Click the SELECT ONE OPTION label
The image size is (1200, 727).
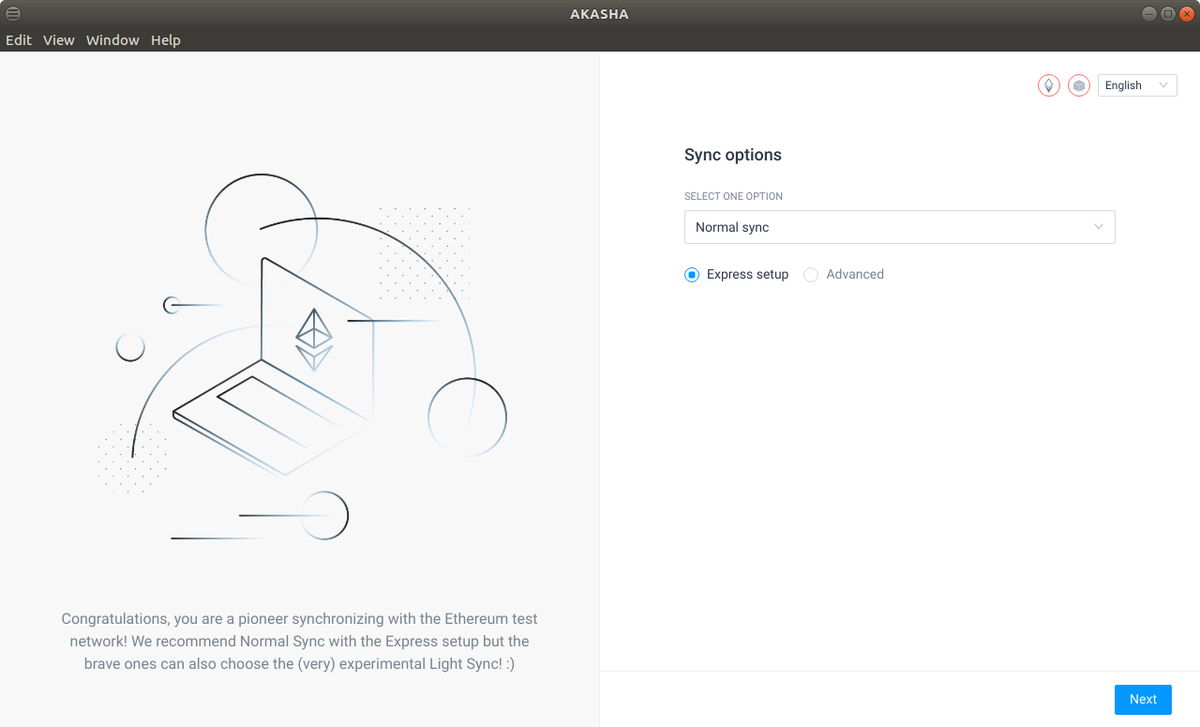(733, 197)
